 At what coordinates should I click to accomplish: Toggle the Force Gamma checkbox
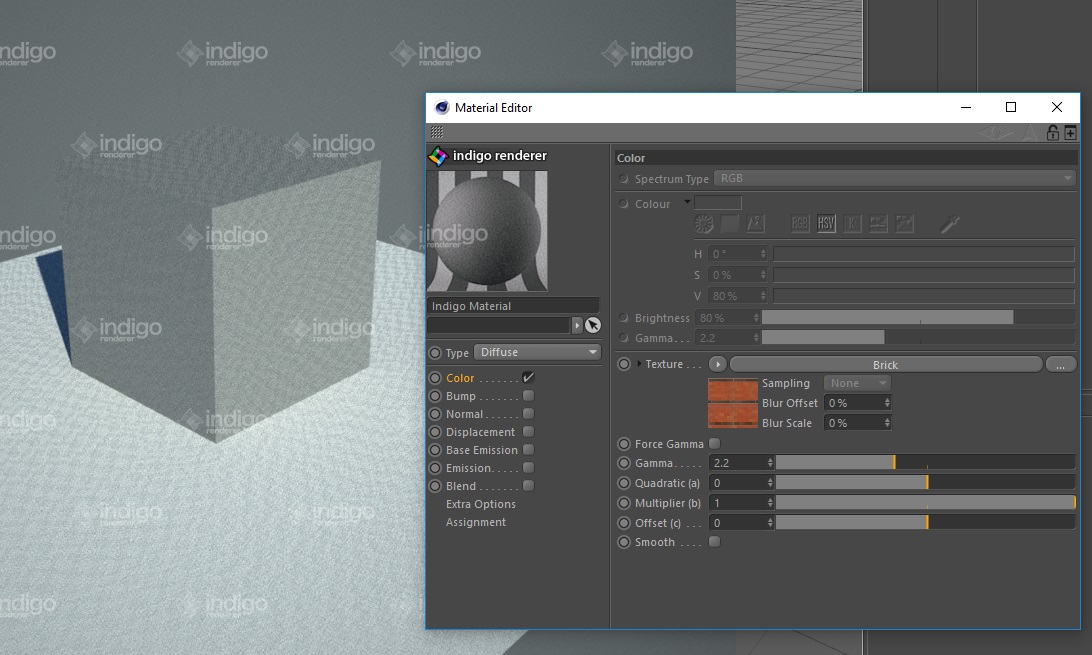click(714, 444)
